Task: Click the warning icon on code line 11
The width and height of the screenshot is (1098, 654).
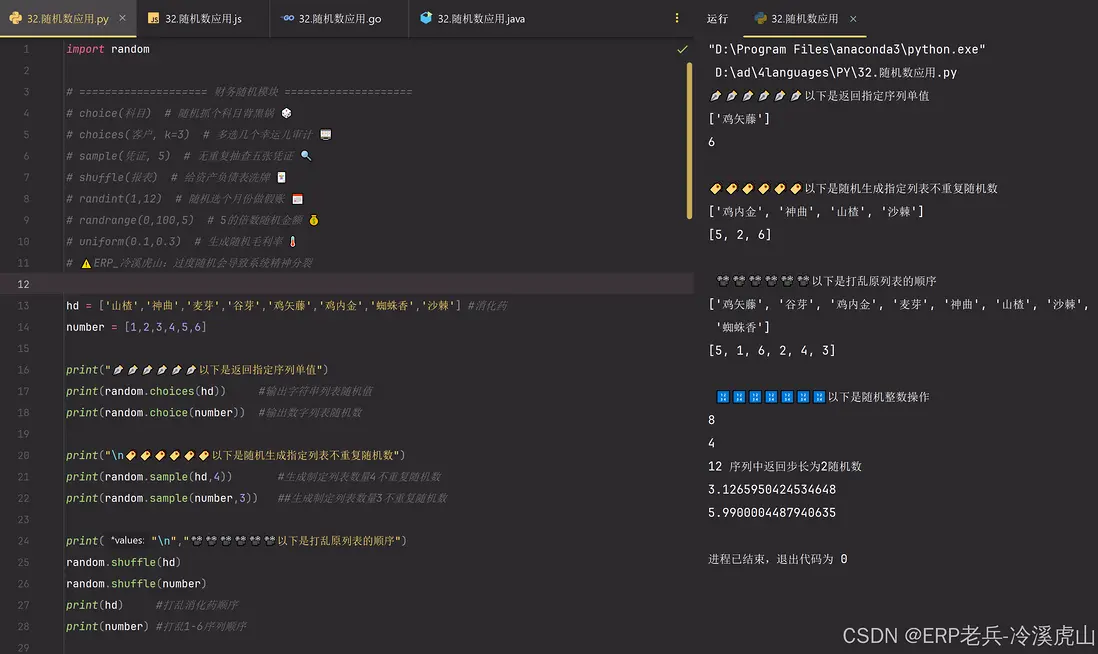Action: [x=86, y=263]
